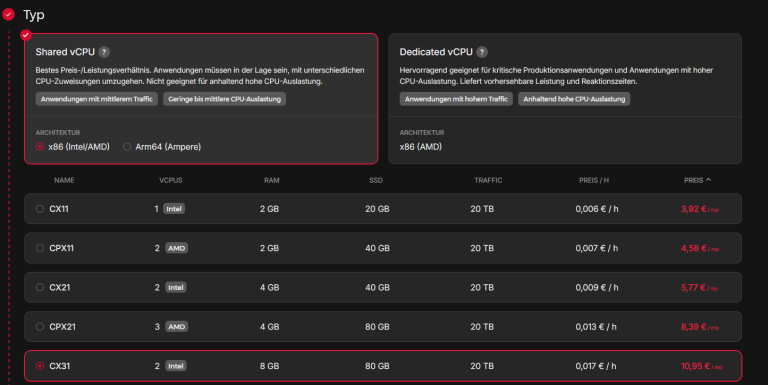768x385 pixels.
Task: Click the 4,58 € monthly price
Action: click(699, 248)
